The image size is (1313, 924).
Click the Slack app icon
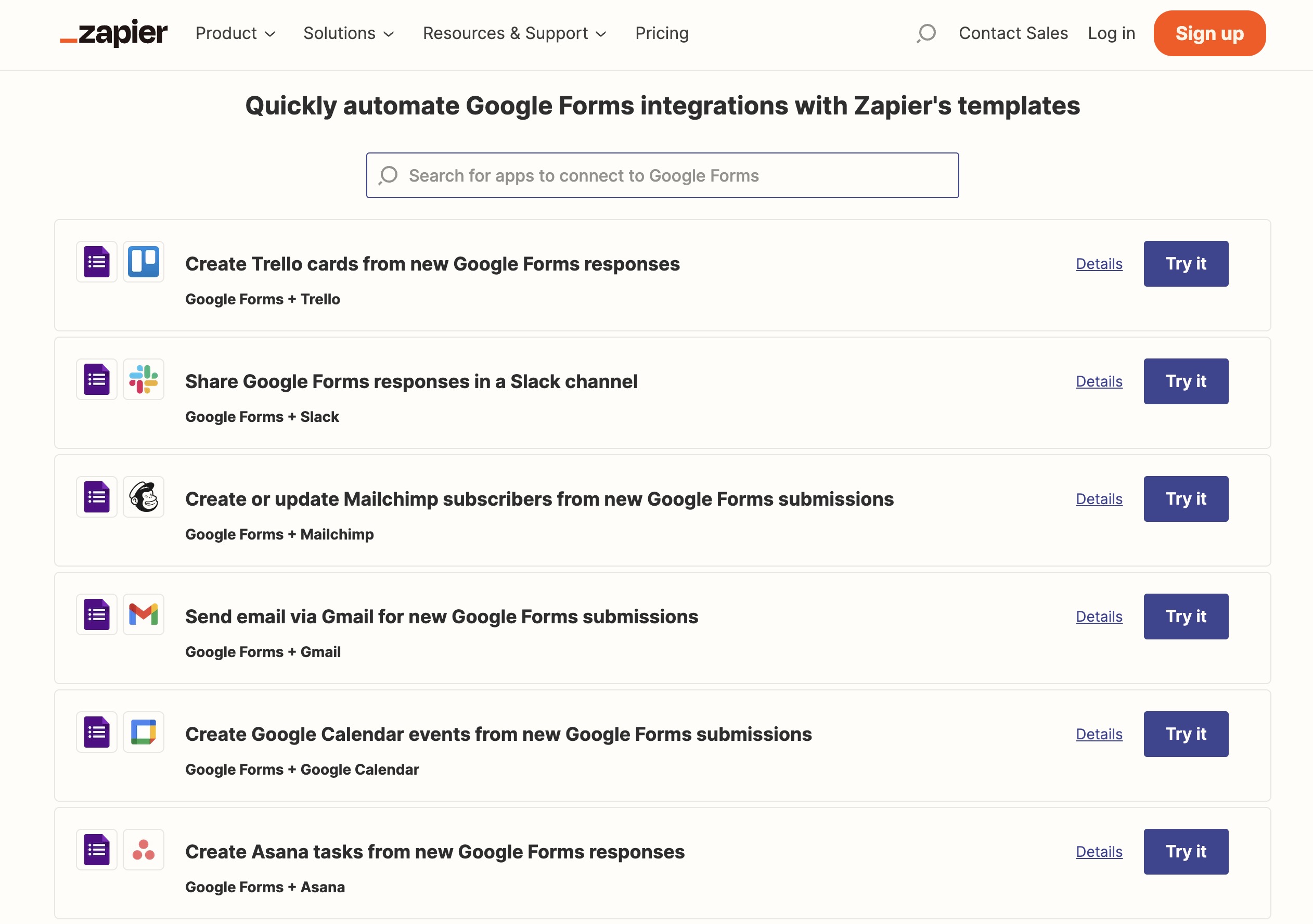pyautogui.click(x=144, y=380)
